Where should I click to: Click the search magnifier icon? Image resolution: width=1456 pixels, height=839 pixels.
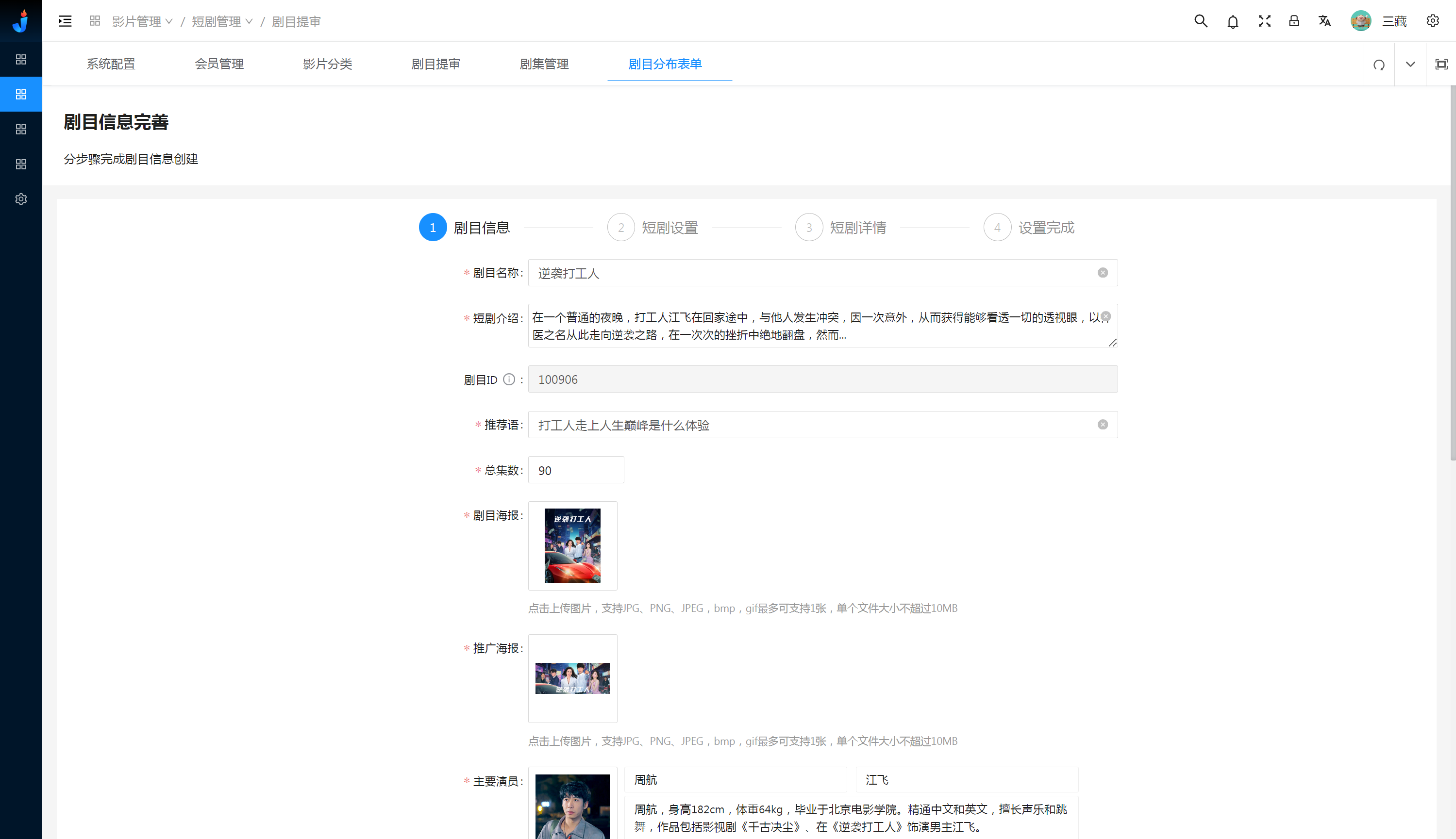click(x=1201, y=21)
